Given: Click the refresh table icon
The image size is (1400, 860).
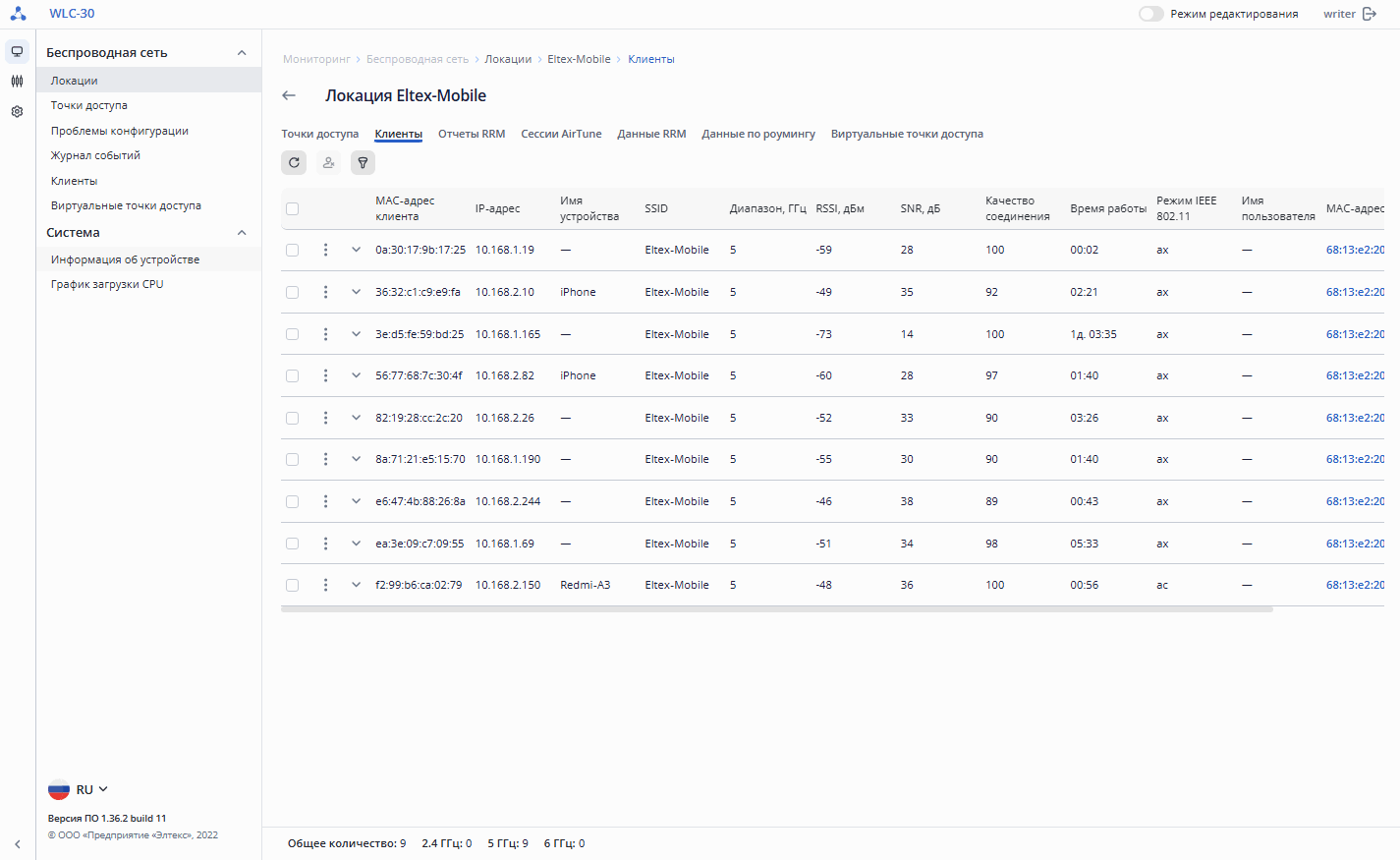Looking at the screenshot, I should coord(294,163).
